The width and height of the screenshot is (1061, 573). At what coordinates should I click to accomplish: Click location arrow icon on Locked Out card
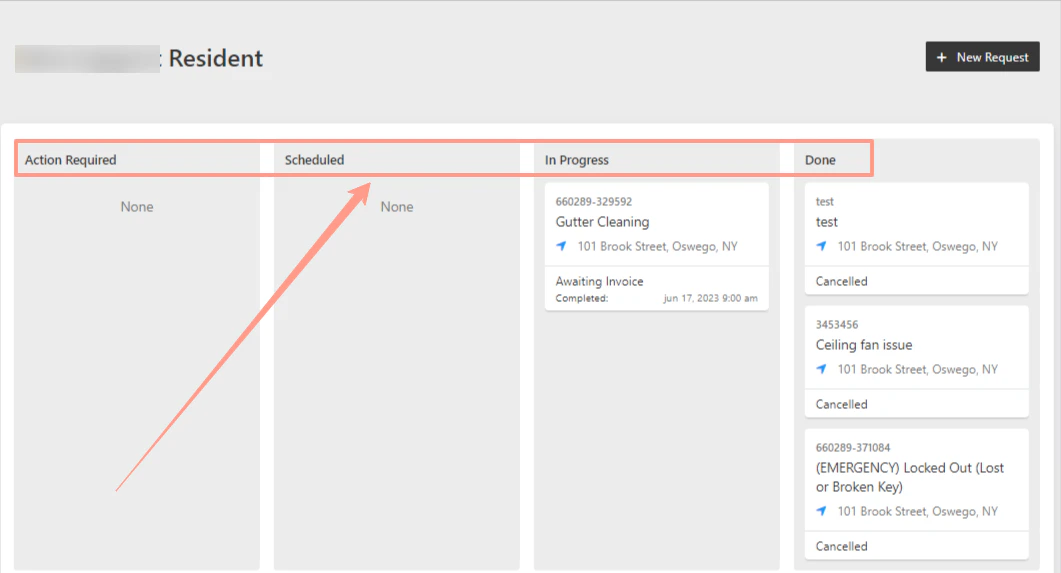tap(821, 511)
